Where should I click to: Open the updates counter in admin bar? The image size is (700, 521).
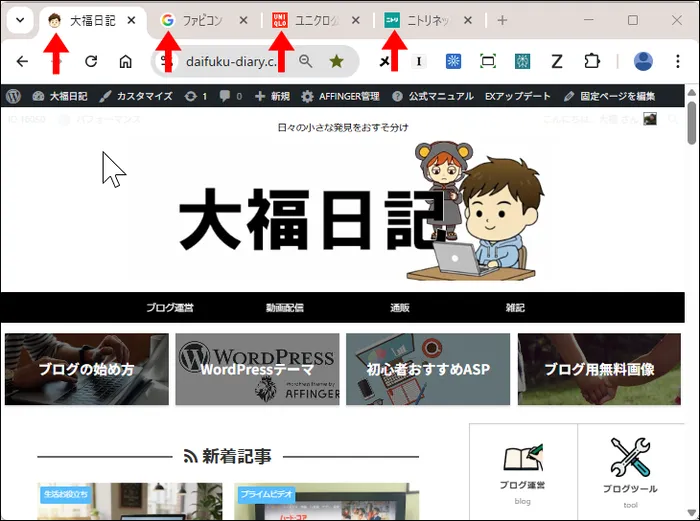[196, 96]
